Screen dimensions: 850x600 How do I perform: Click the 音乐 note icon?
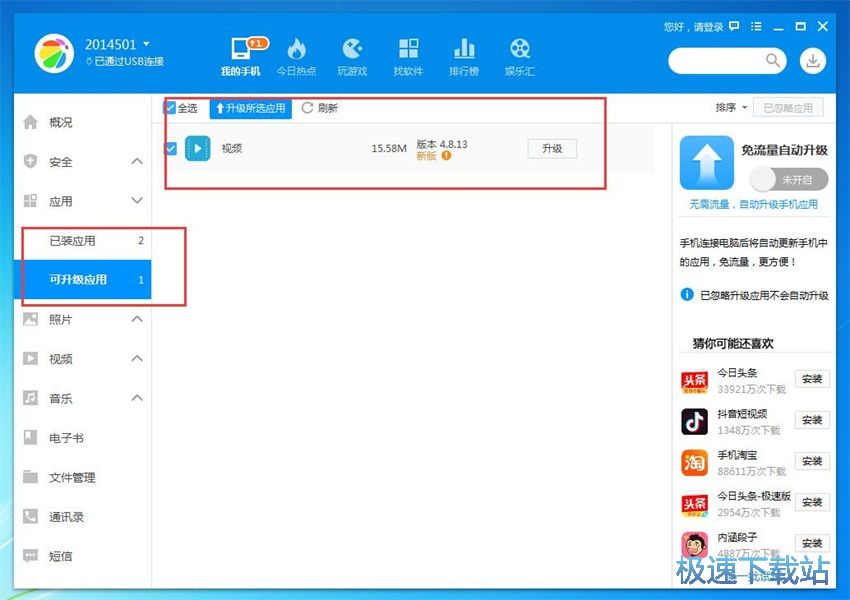click(30, 398)
